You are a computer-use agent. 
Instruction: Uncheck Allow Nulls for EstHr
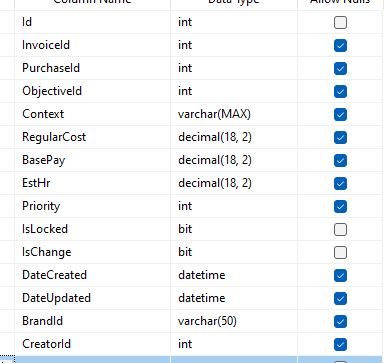[x=340, y=183]
